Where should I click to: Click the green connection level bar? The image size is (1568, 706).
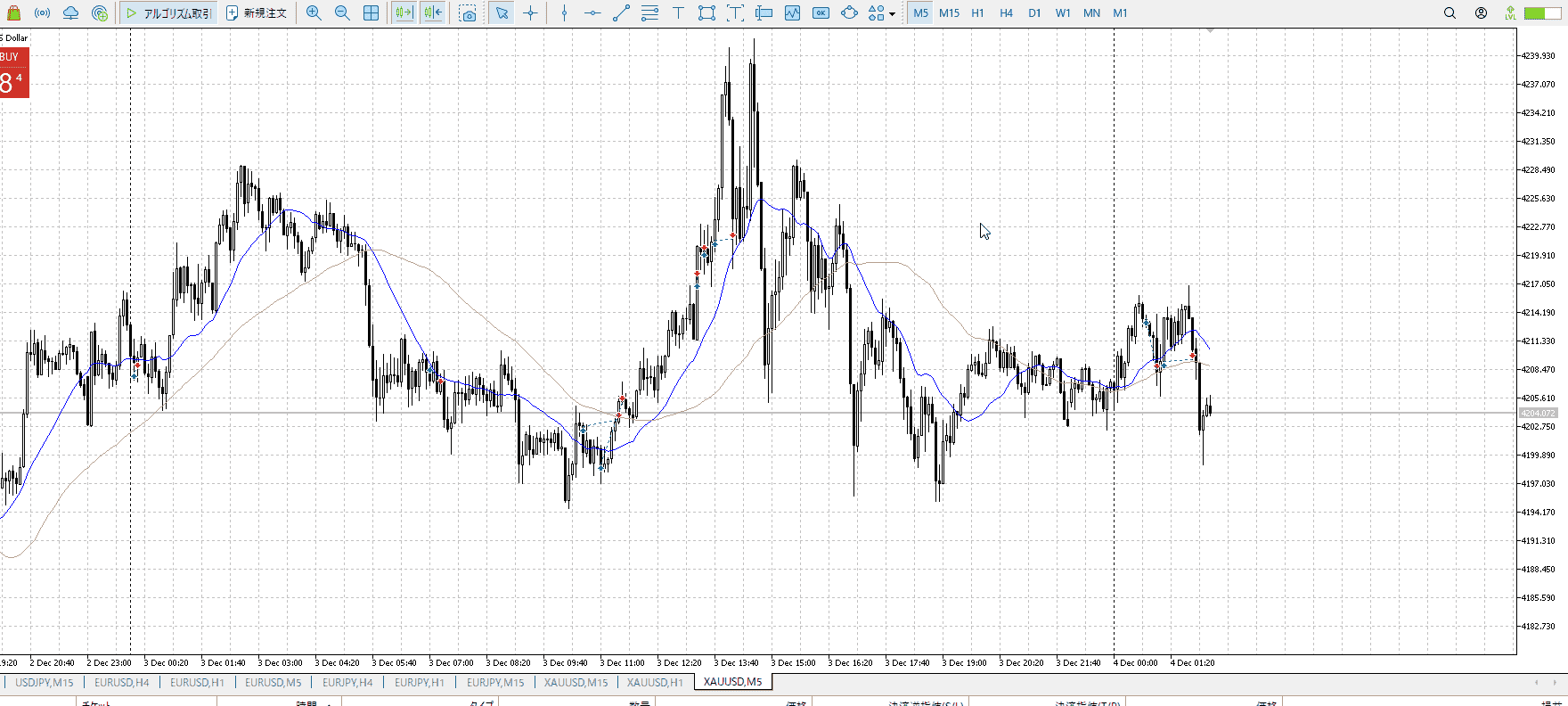pos(1541,12)
